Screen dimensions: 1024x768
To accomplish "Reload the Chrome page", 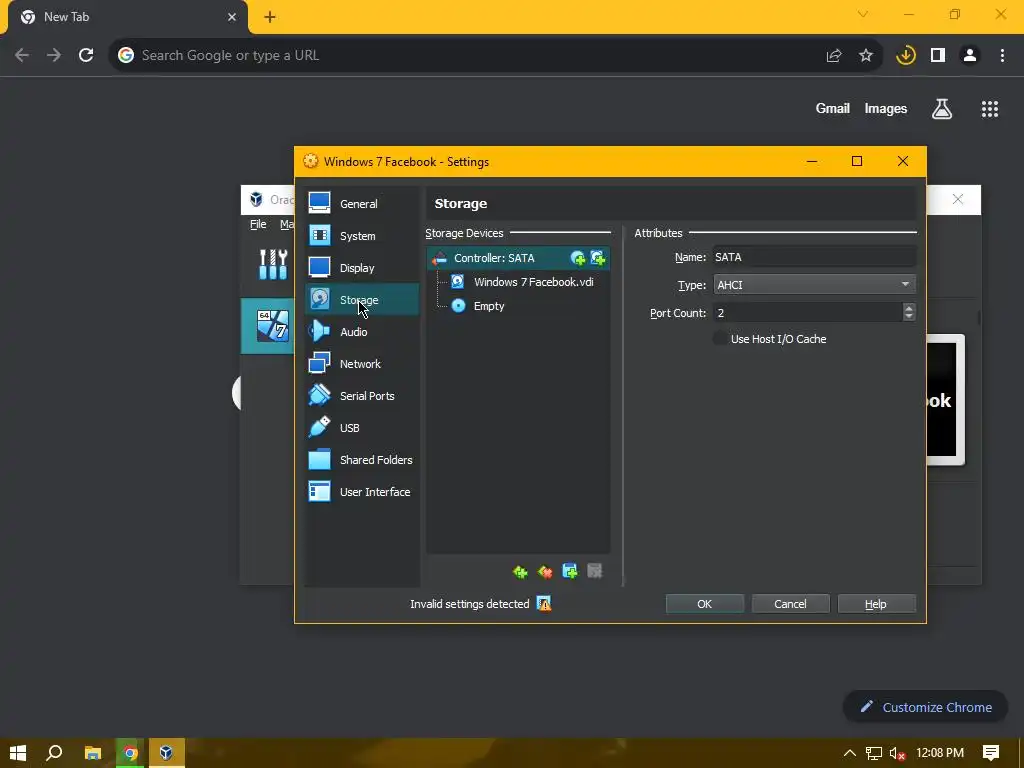I will [x=86, y=56].
